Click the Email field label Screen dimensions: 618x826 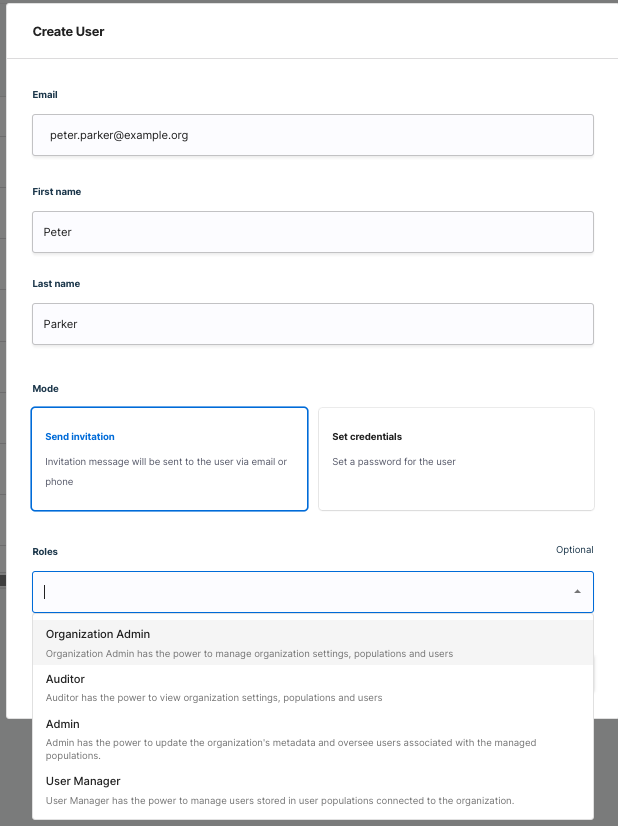45,95
